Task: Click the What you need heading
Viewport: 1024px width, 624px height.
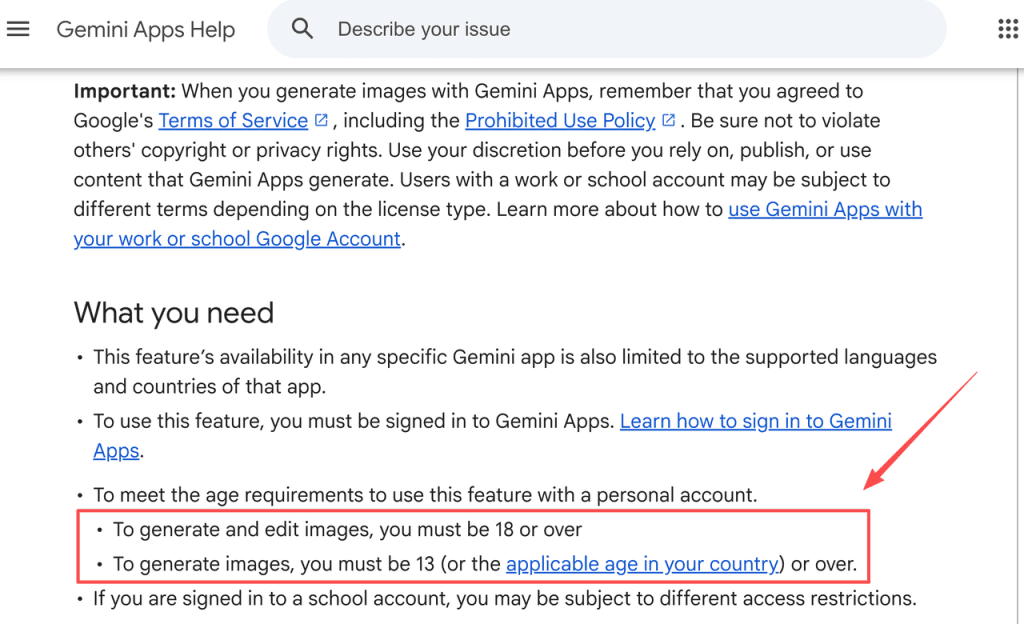Action: pos(174,313)
